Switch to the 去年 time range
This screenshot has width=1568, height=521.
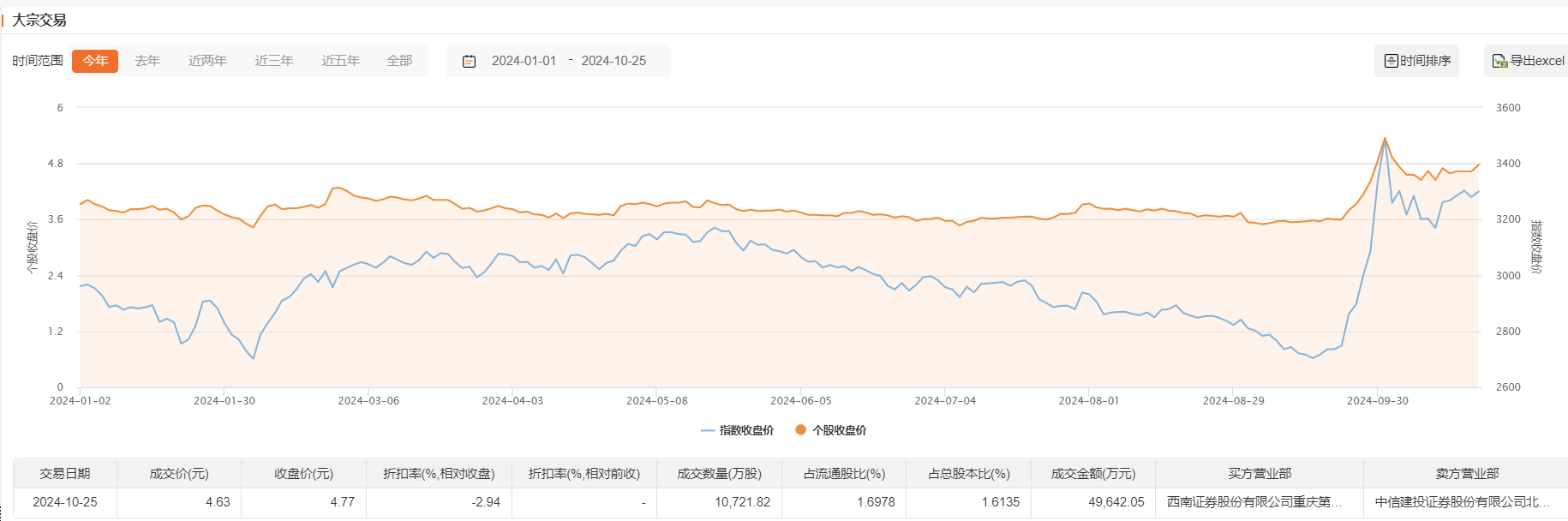coord(147,61)
